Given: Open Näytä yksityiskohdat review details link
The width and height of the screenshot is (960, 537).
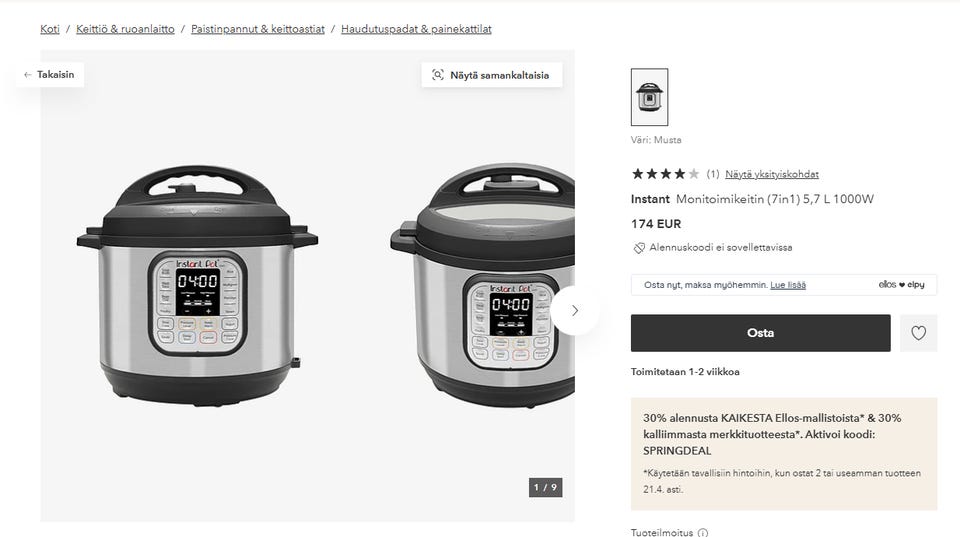Looking at the screenshot, I should click(x=771, y=174).
